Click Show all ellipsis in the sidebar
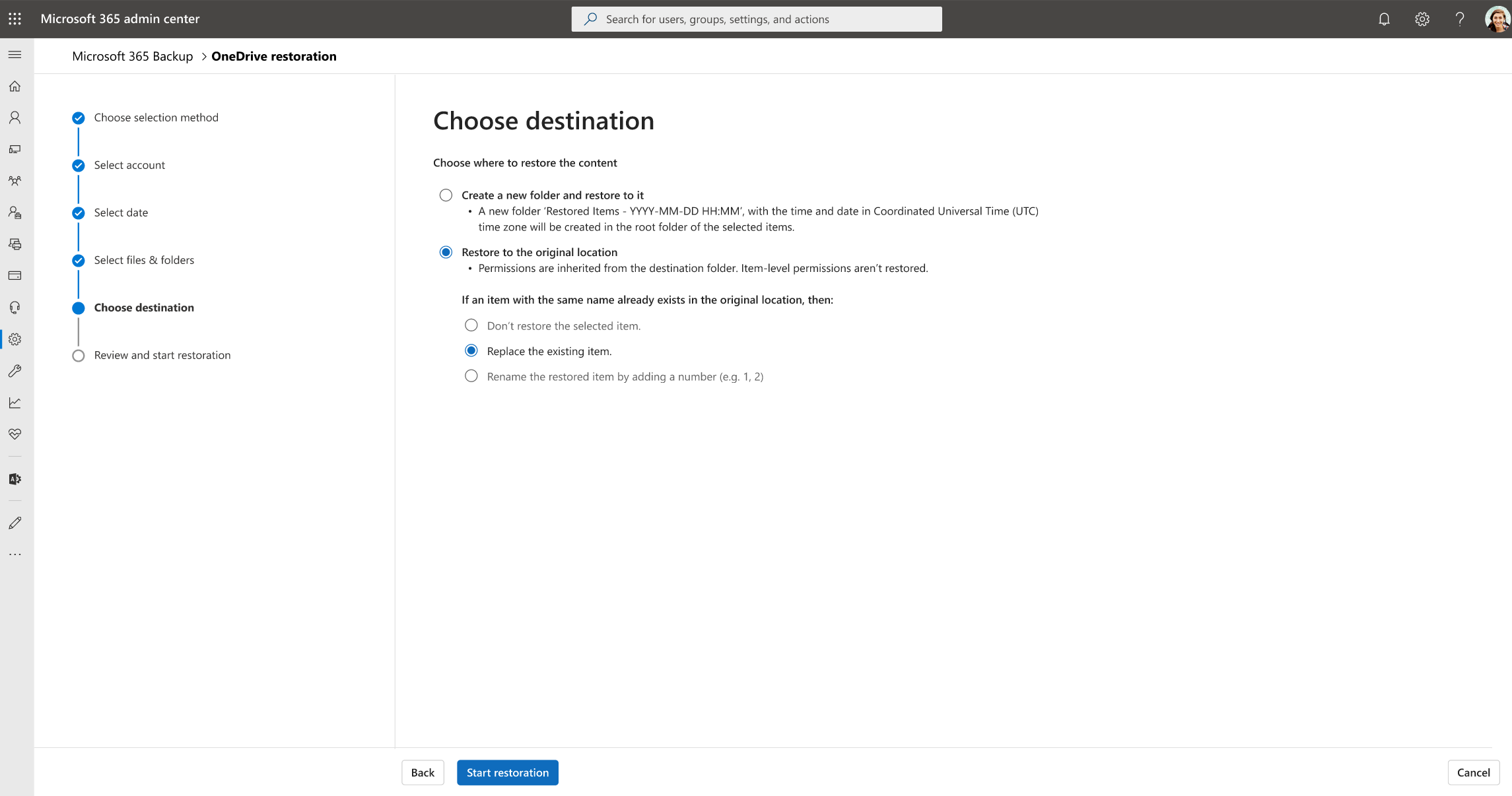1512x796 pixels. pos(15,554)
